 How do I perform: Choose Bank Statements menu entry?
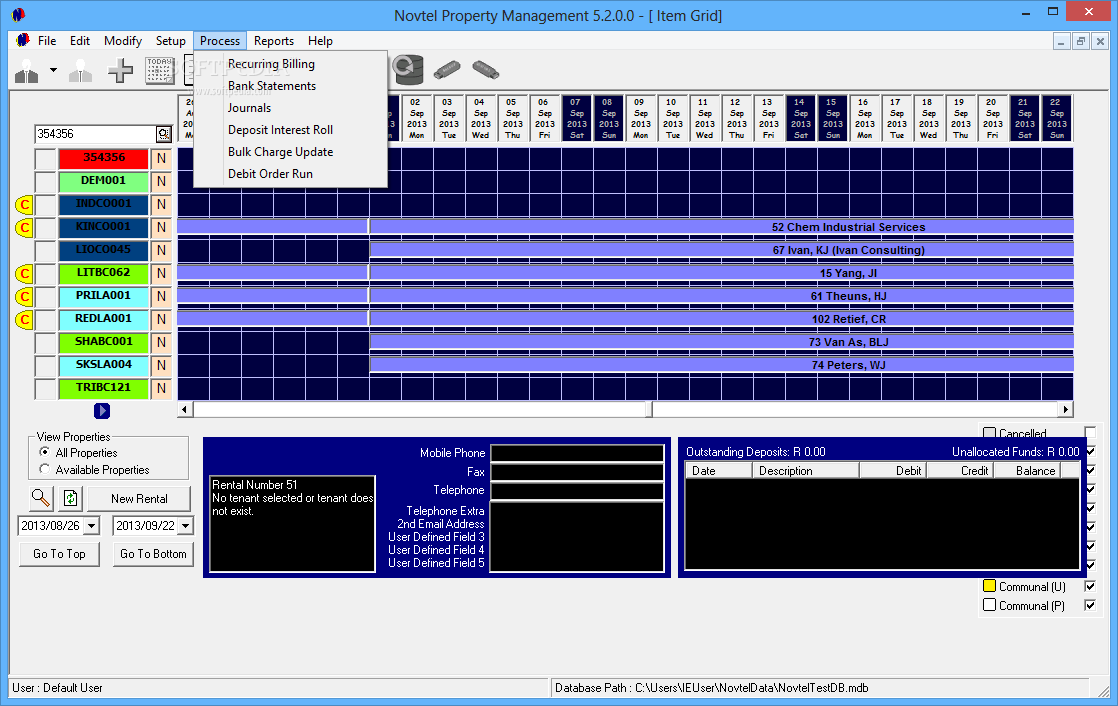(x=272, y=86)
